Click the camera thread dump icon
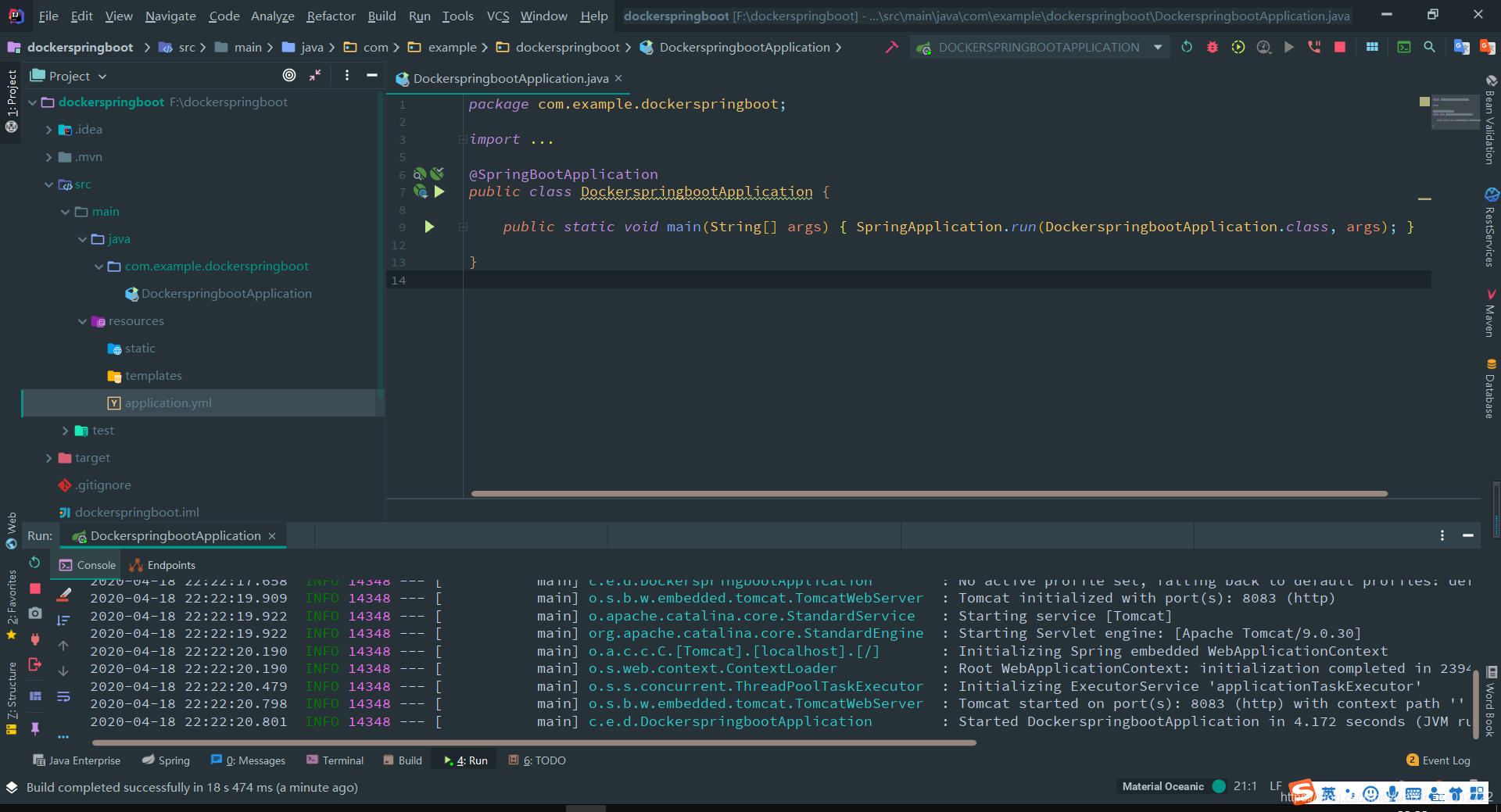Screen dimensions: 1501x812 pyautogui.click(x=35, y=613)
